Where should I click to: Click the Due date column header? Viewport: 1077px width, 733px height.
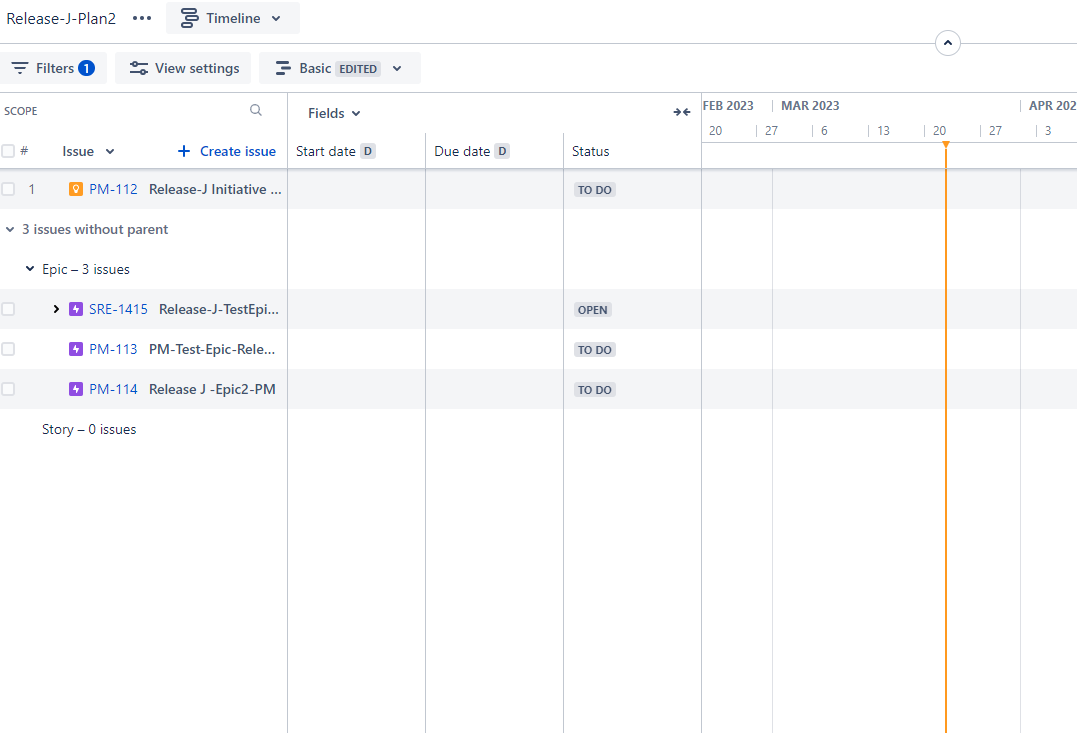(462, 151)
